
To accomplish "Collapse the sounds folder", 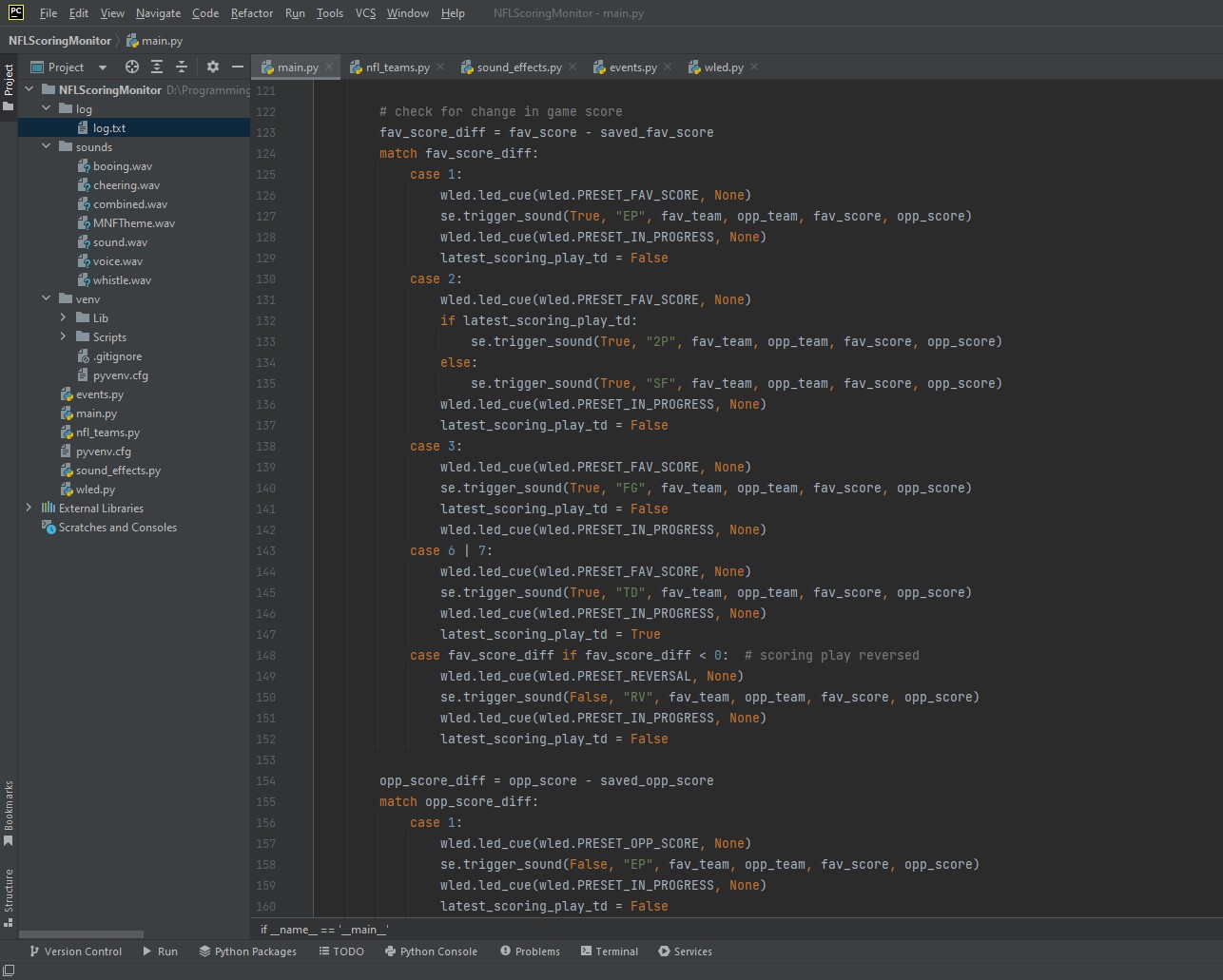I will coord(47,147).
